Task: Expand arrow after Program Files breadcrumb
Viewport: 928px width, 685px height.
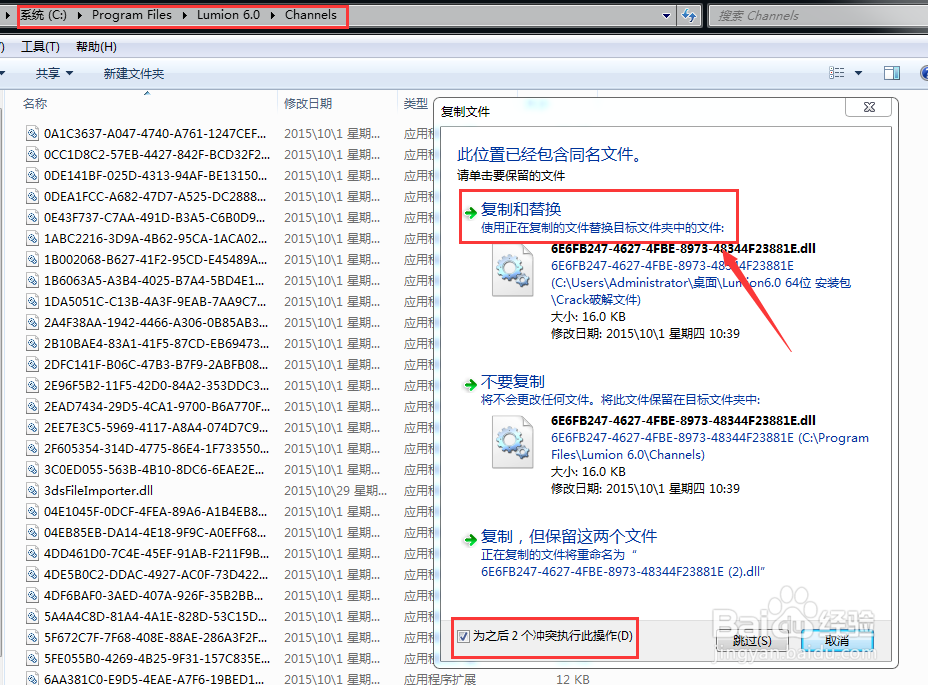Action: point(185,15)
